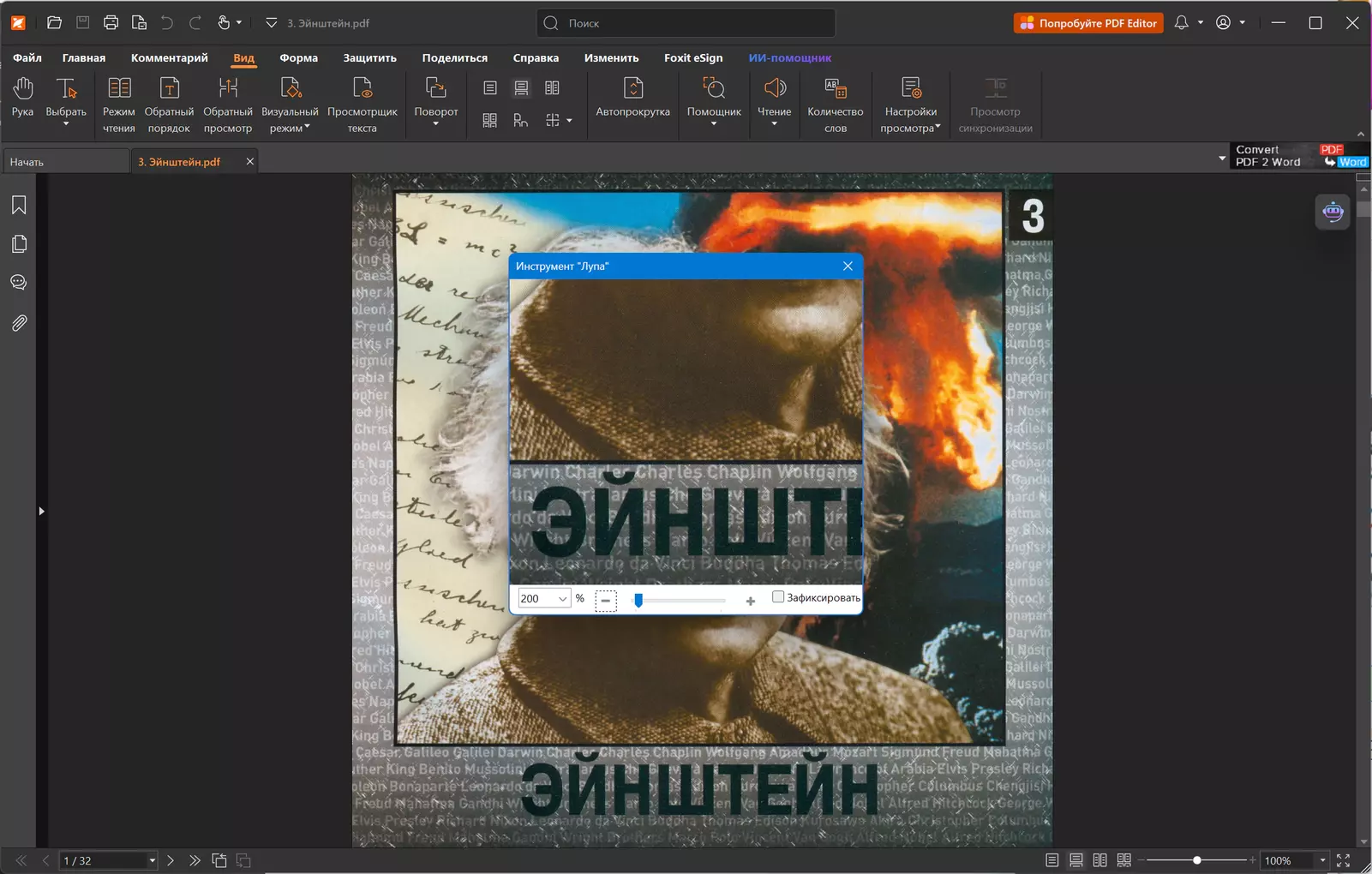Open the customize quick access dropdown
The height and width of the screenshot is (874, 1372).
tap(271, 23)
